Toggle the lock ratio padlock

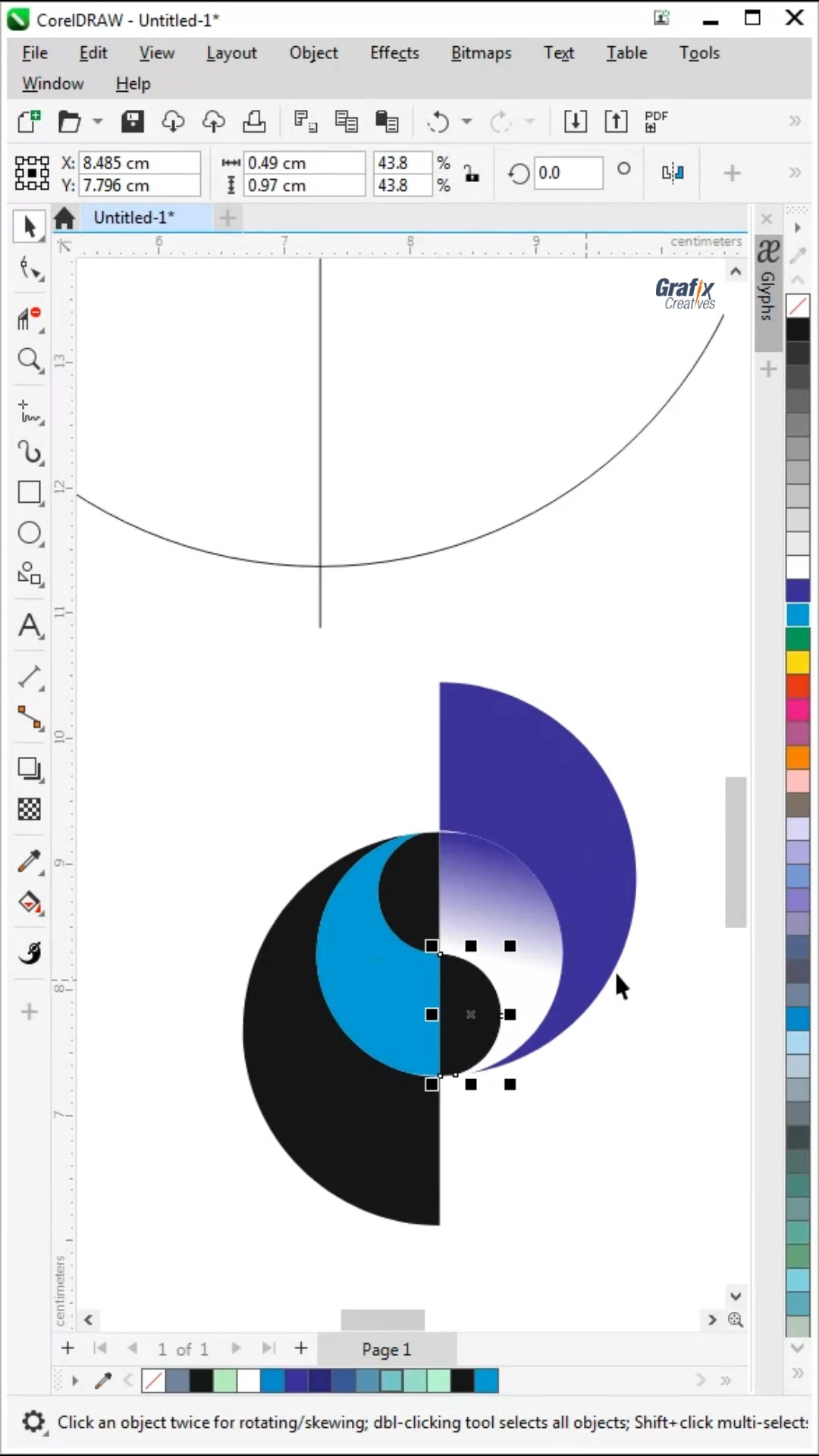click(472, 174)
